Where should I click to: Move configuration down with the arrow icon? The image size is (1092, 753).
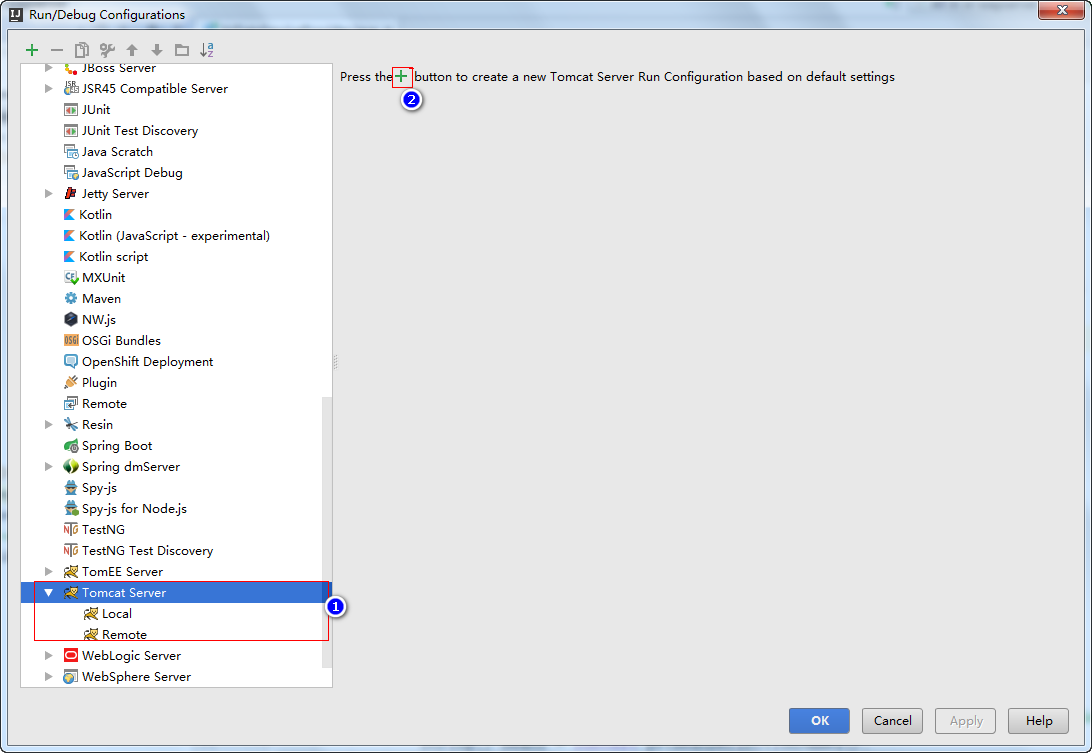click(x=157, y=50)
